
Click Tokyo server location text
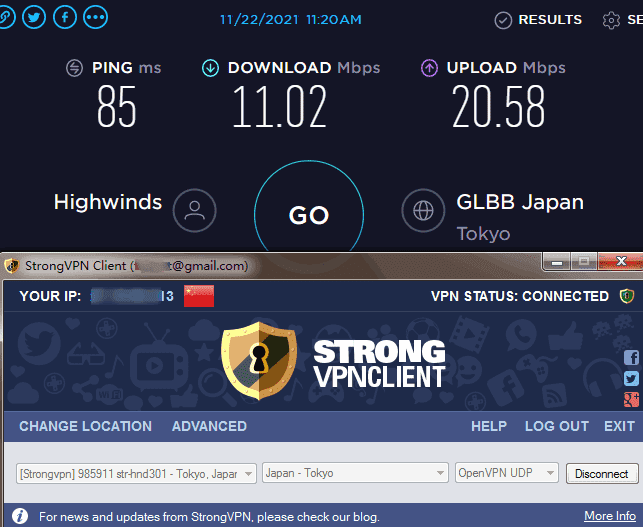click(x=483, y=234)
